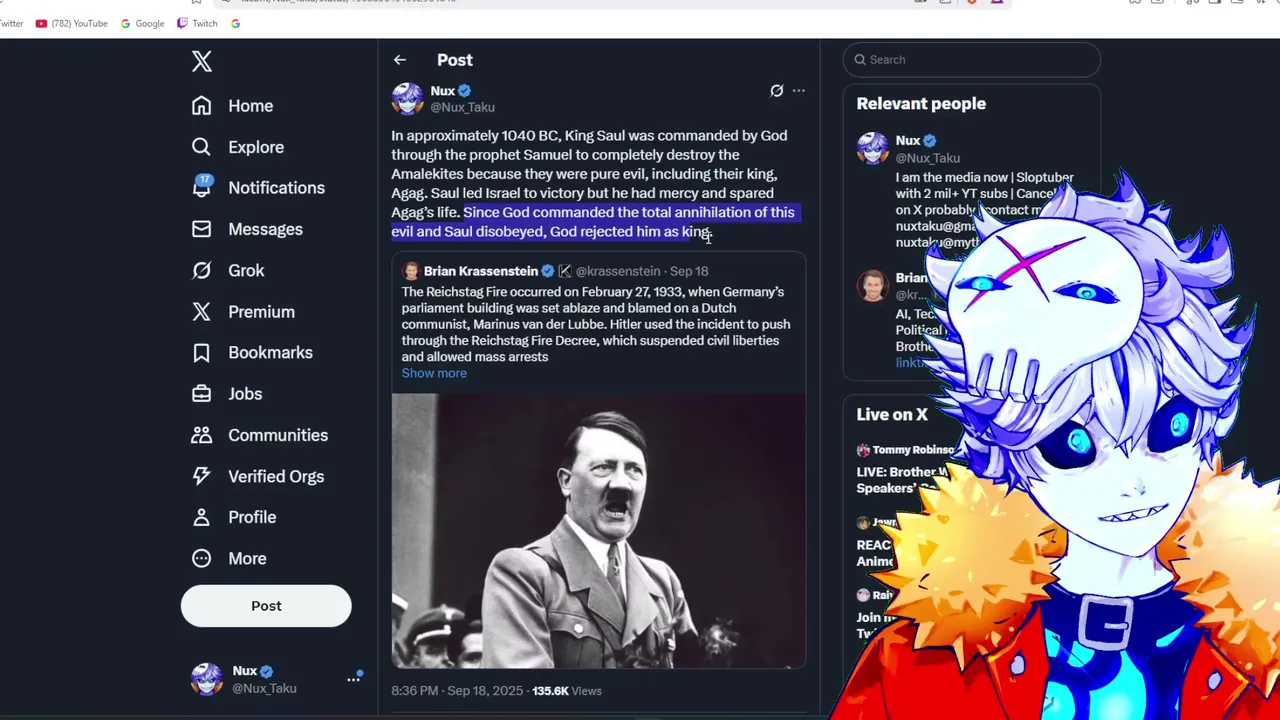Open the Explore page
This screenshot has width=1280, height=720.
click(238, 147)
